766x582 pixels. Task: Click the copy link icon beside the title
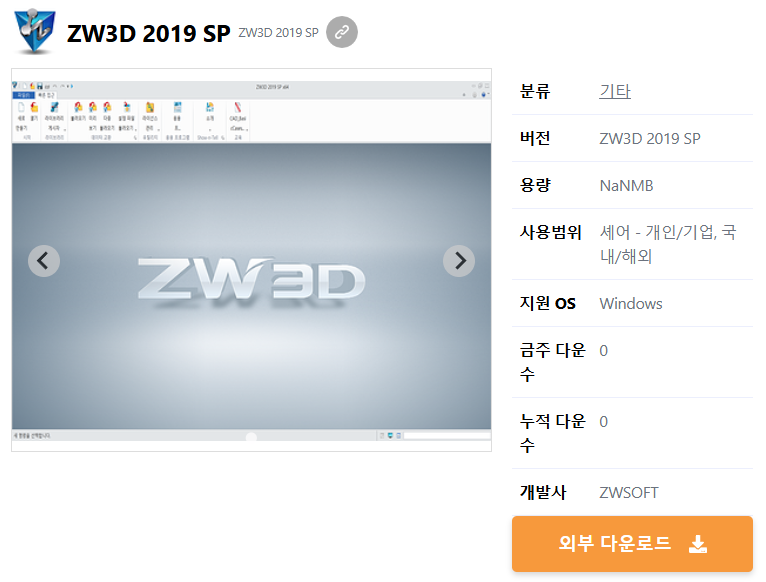(x=341, y=32)
